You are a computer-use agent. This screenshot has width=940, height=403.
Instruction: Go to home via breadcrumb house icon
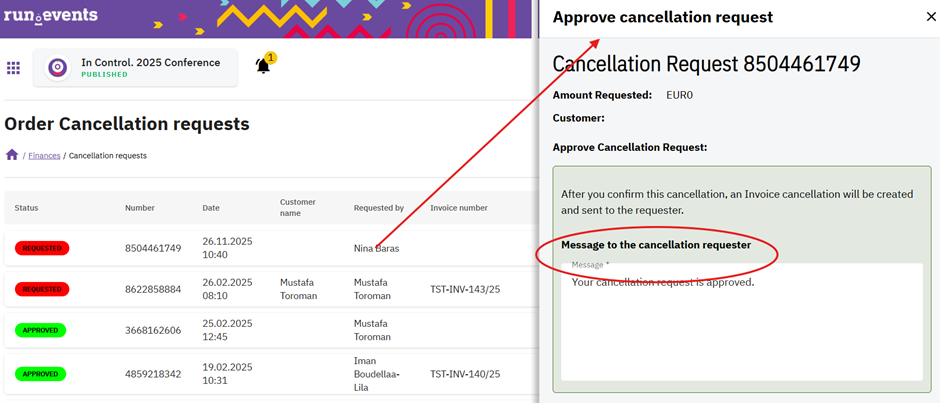click(12, 155)
